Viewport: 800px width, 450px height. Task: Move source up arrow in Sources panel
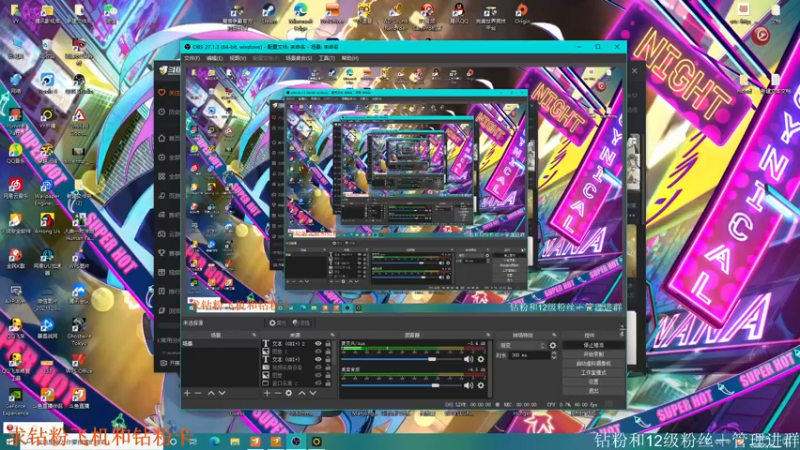(x=302, y=393)
